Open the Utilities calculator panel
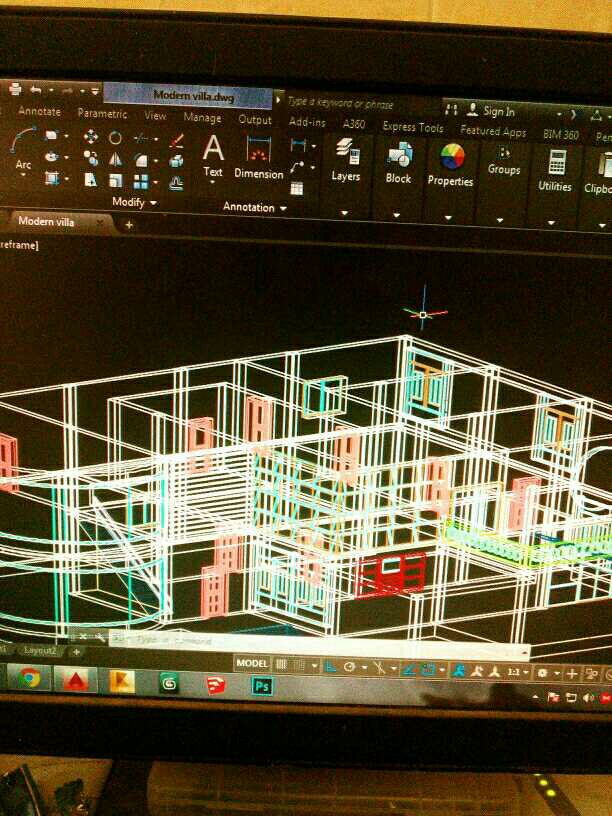The width and height of the screenshot is (612, 816). tap(555, 170)
